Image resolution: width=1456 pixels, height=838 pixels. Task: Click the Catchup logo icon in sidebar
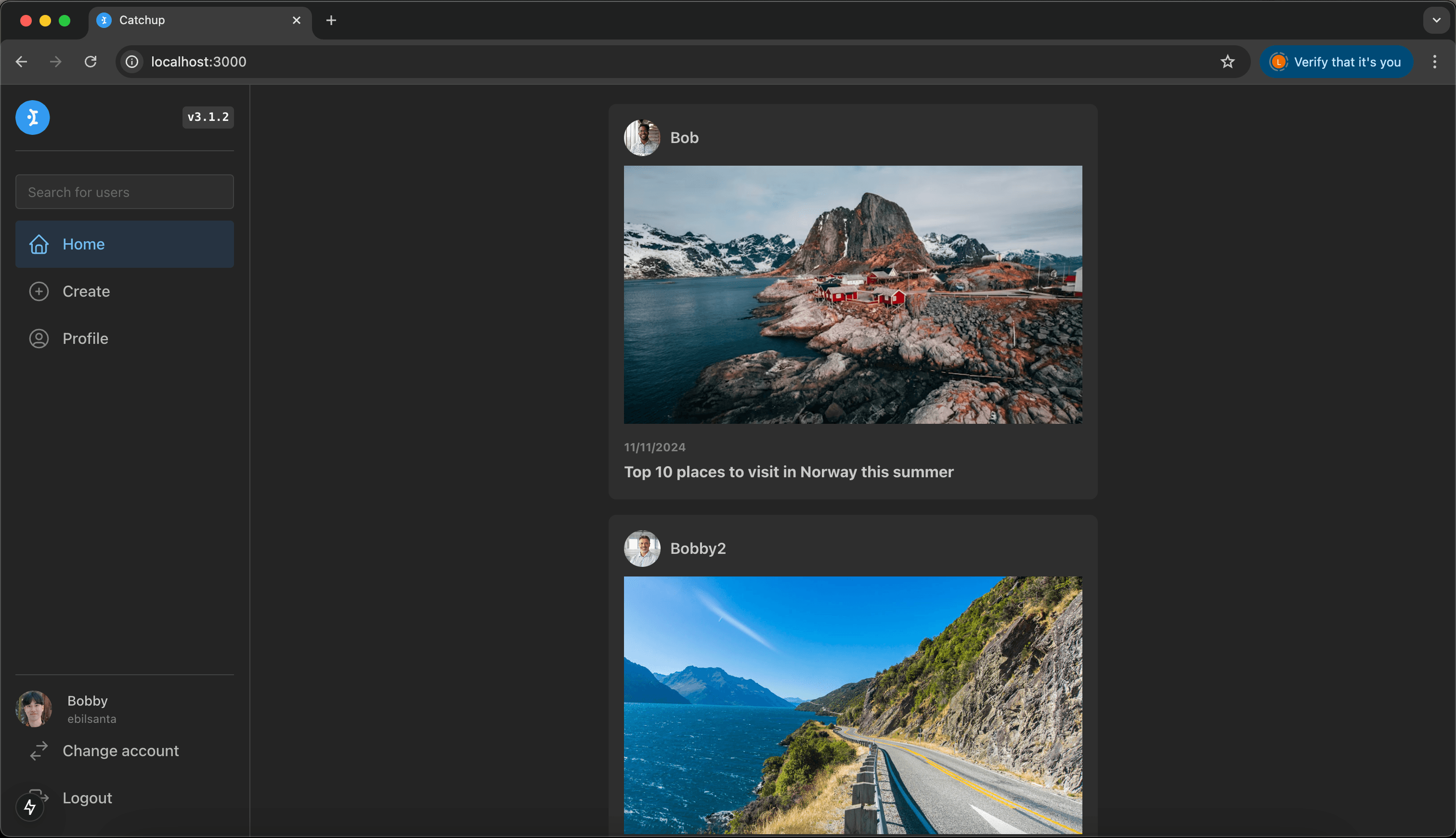pyautogui.click(x=32, y=118)
